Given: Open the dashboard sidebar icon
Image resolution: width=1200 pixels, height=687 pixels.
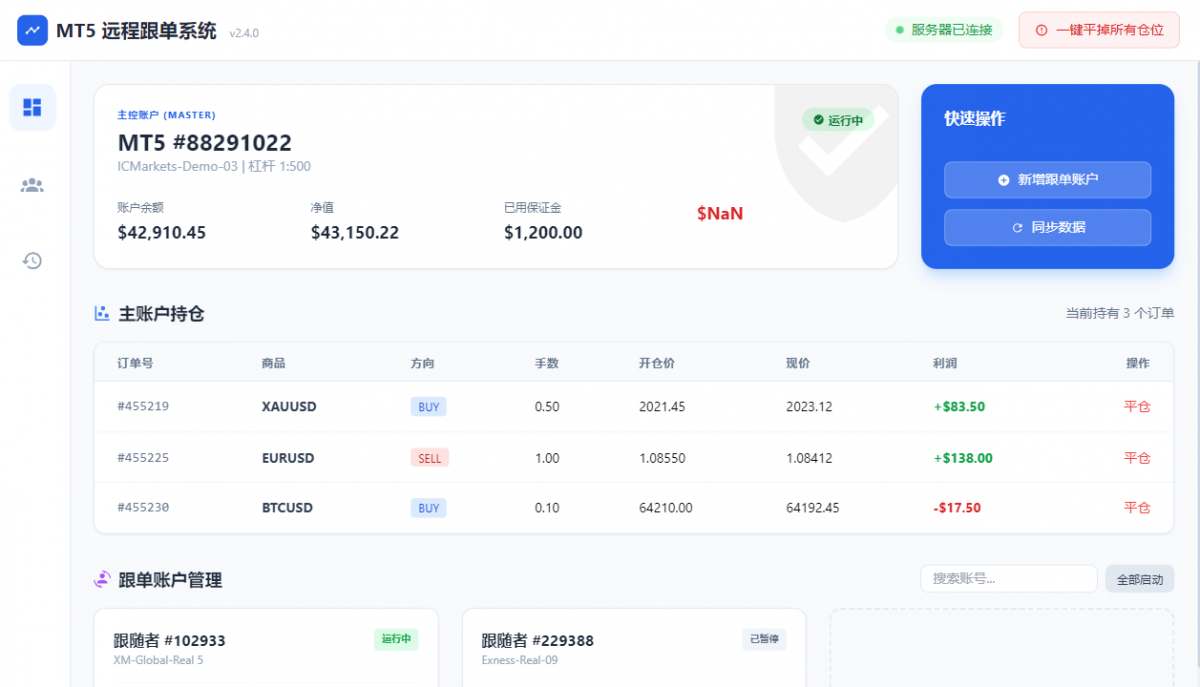Looking at the screenshot, I should tap(32, 107).
